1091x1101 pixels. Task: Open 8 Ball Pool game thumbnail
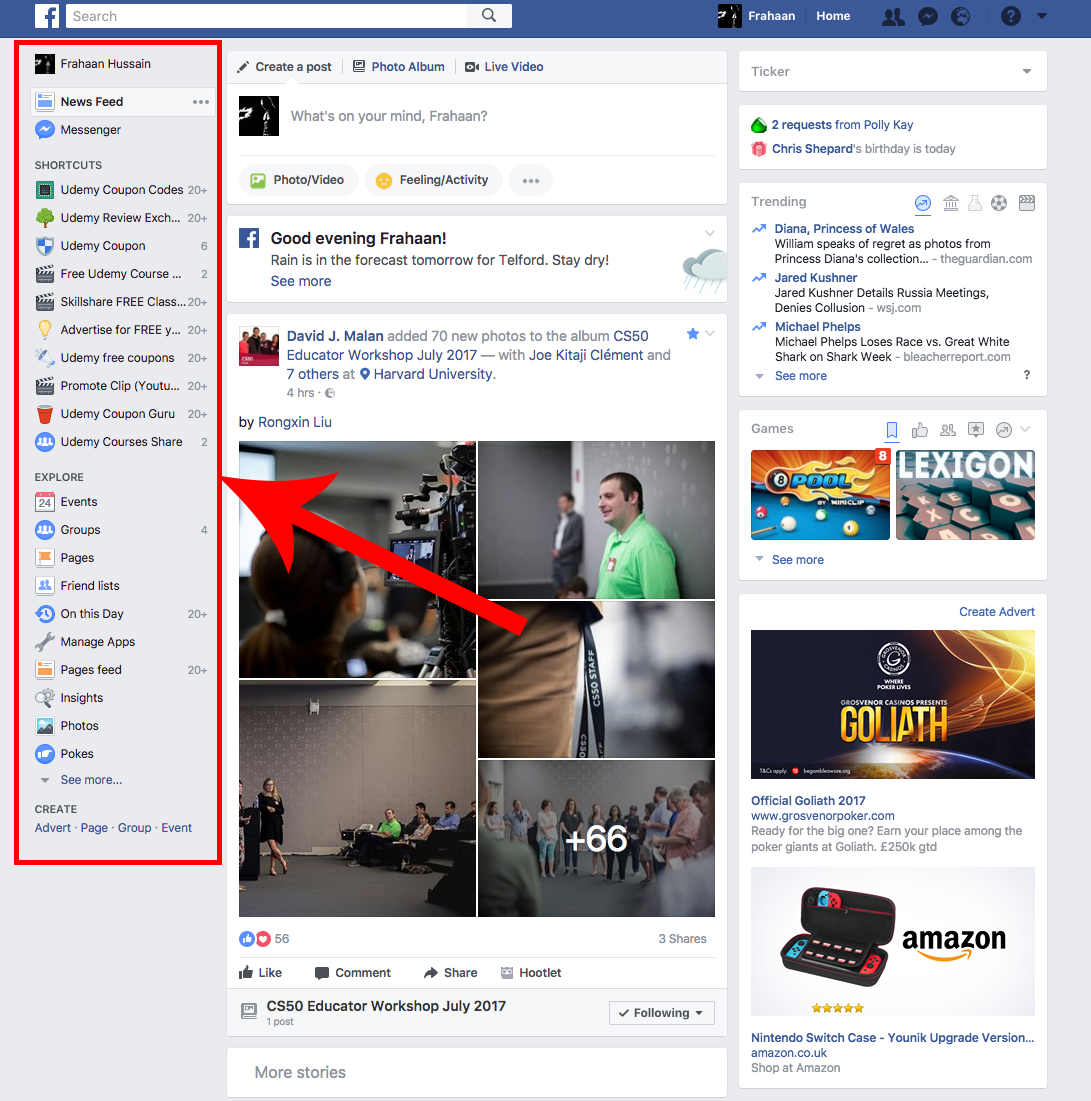pos(820,495)
